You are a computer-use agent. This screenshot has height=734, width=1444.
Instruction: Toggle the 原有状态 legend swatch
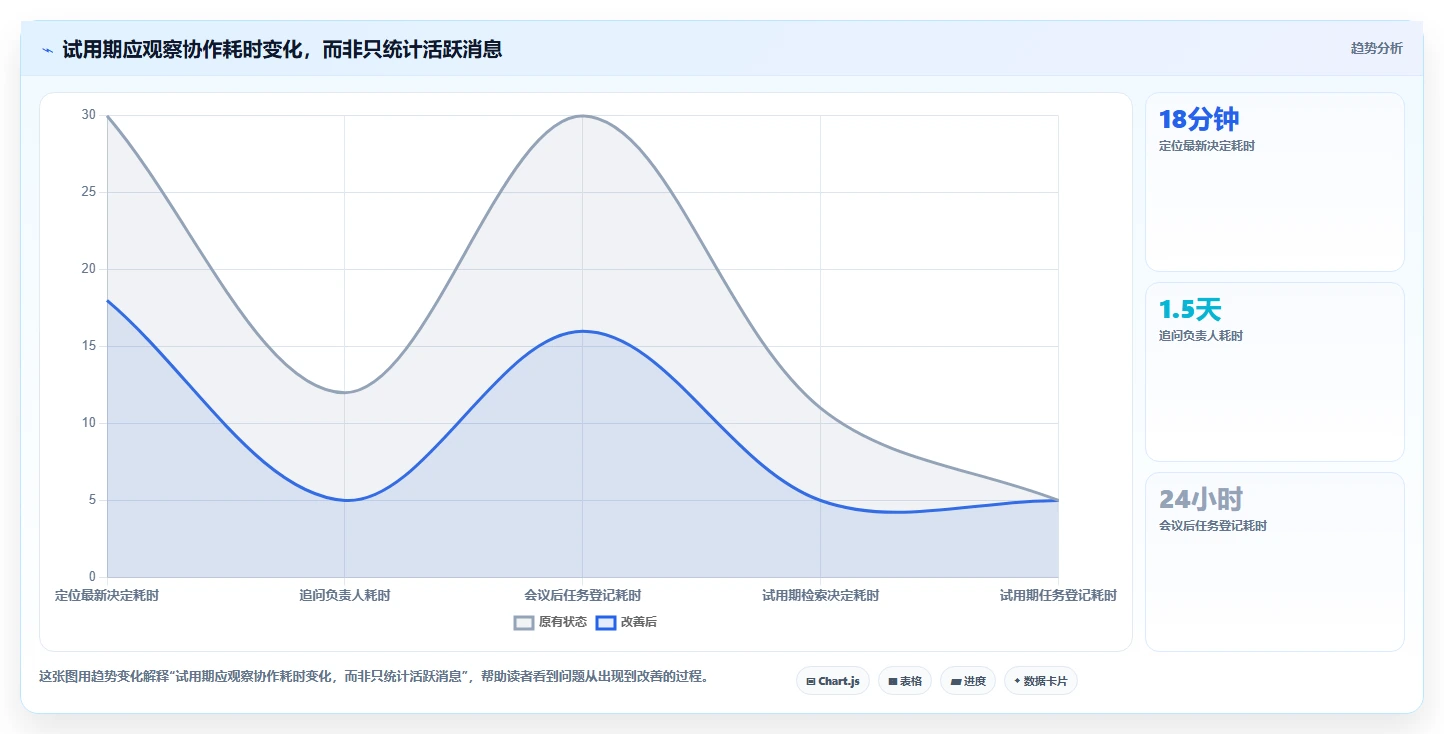click(524, 622)
